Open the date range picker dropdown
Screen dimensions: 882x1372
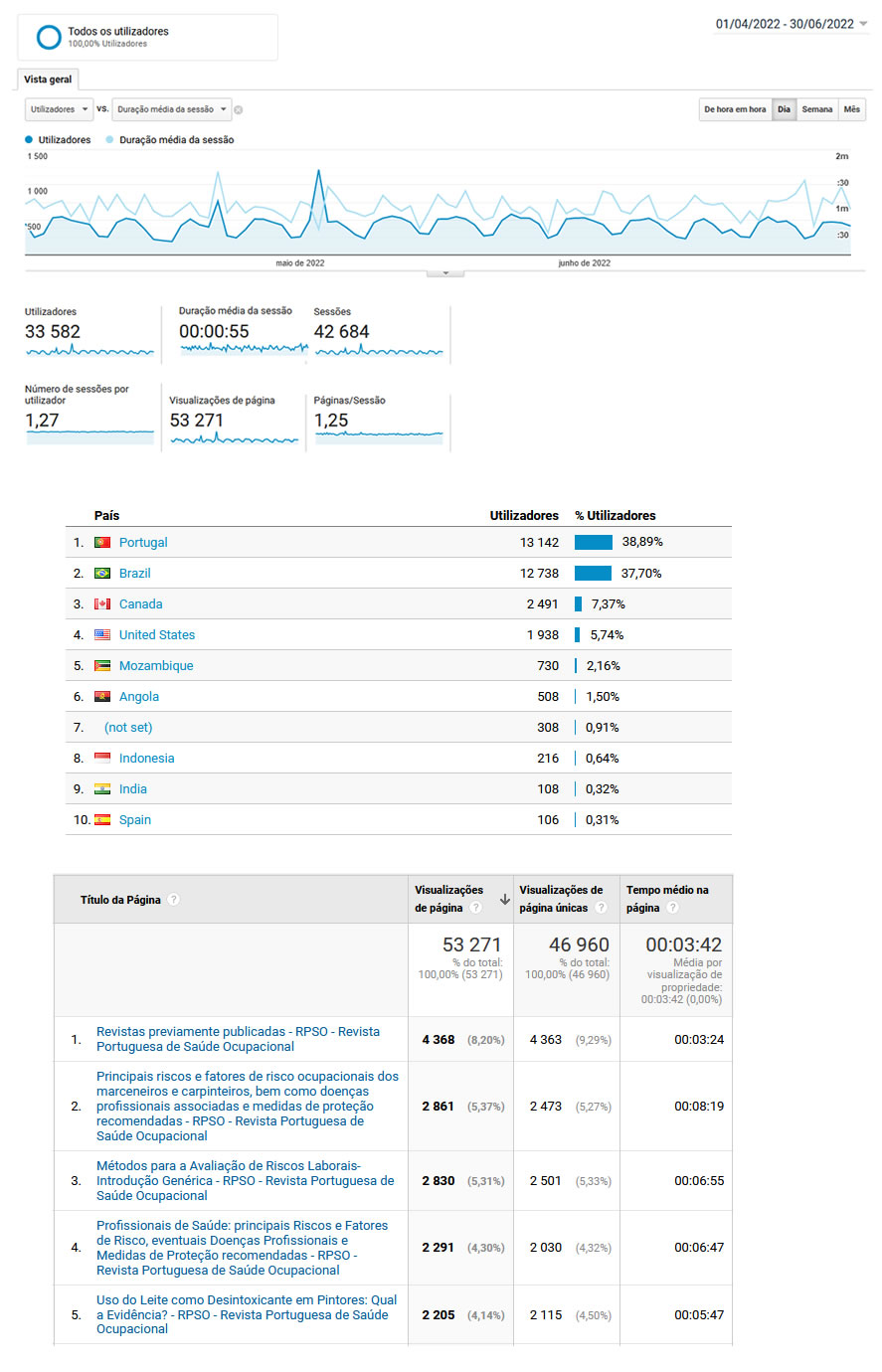pos(792,24)
